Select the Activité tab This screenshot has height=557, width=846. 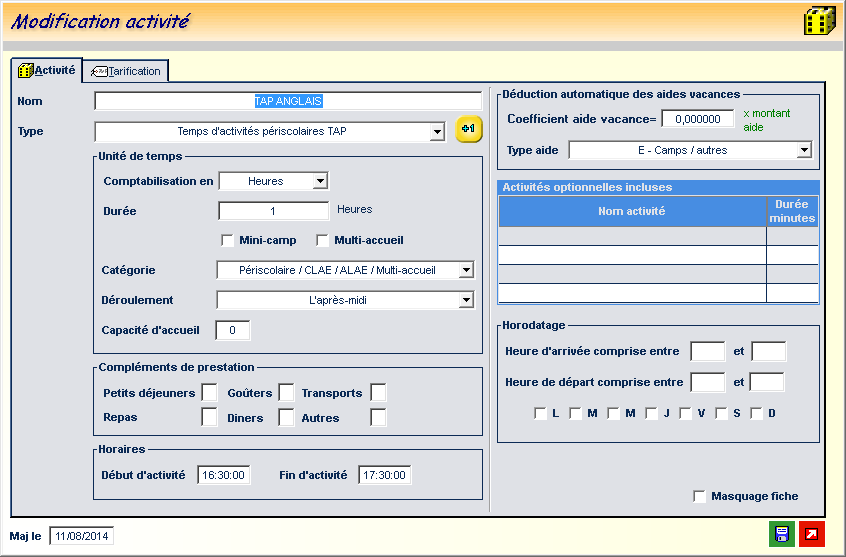47,70
